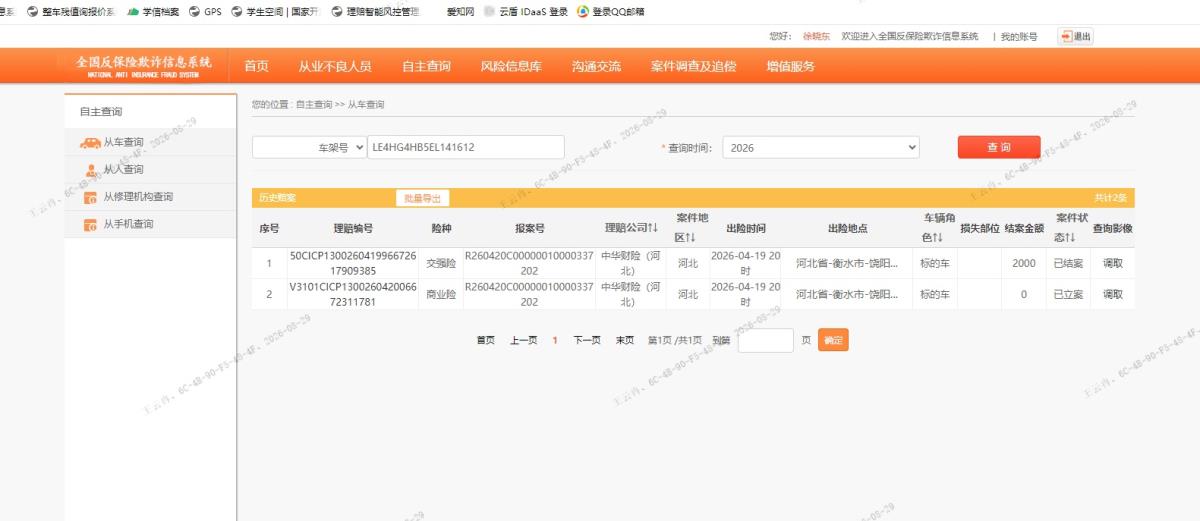Click 调取 in the 交强险 row
This screenshot has height=521, width=1200.
[x=1112, y=263]
